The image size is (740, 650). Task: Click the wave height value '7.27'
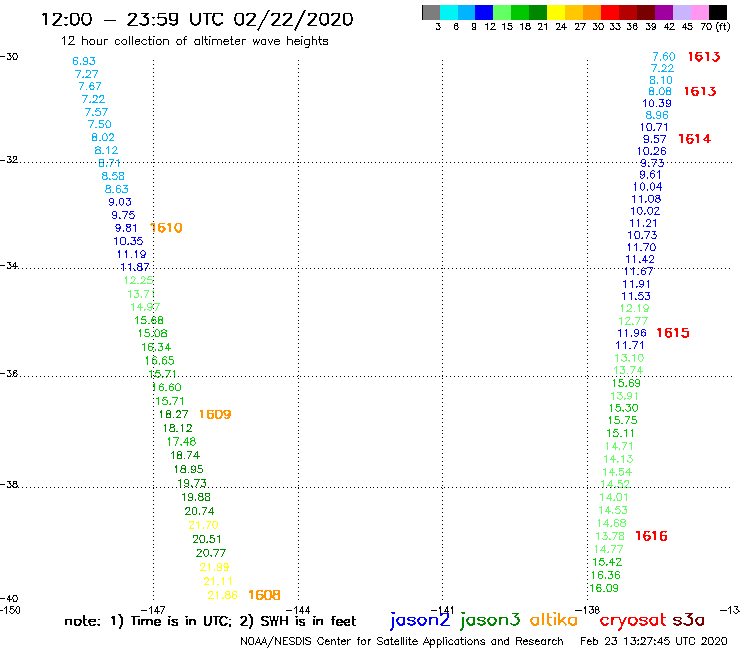click(87, 74)
